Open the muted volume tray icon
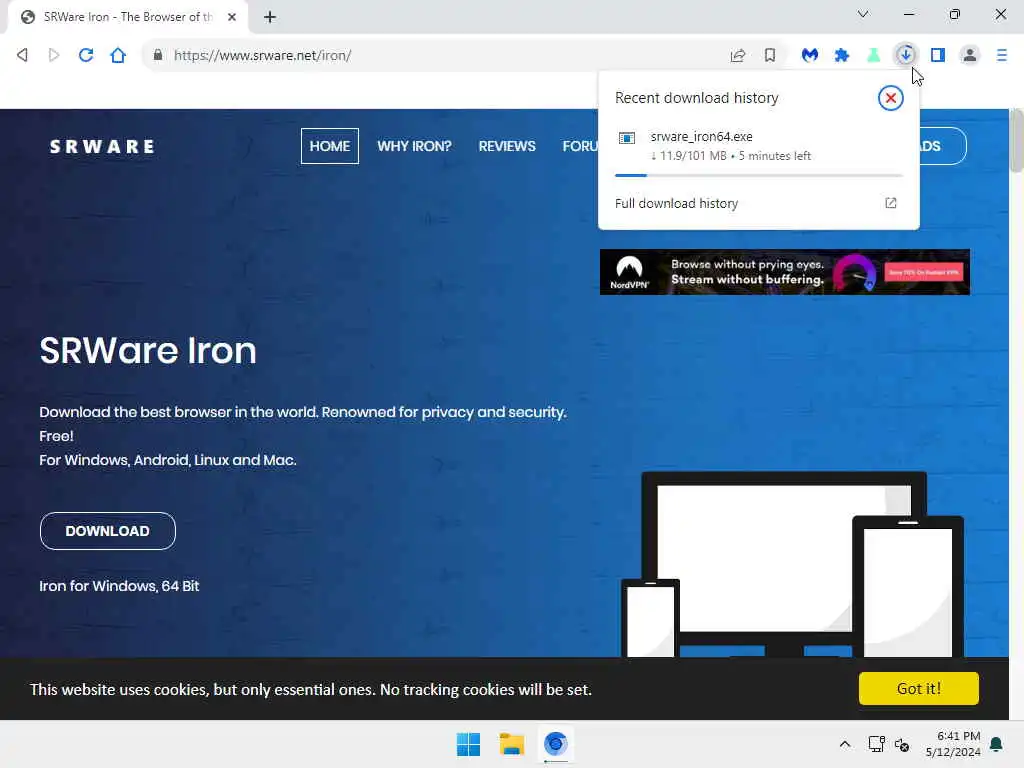This screenshot has height=768, width=1024. tap(902, 744)
